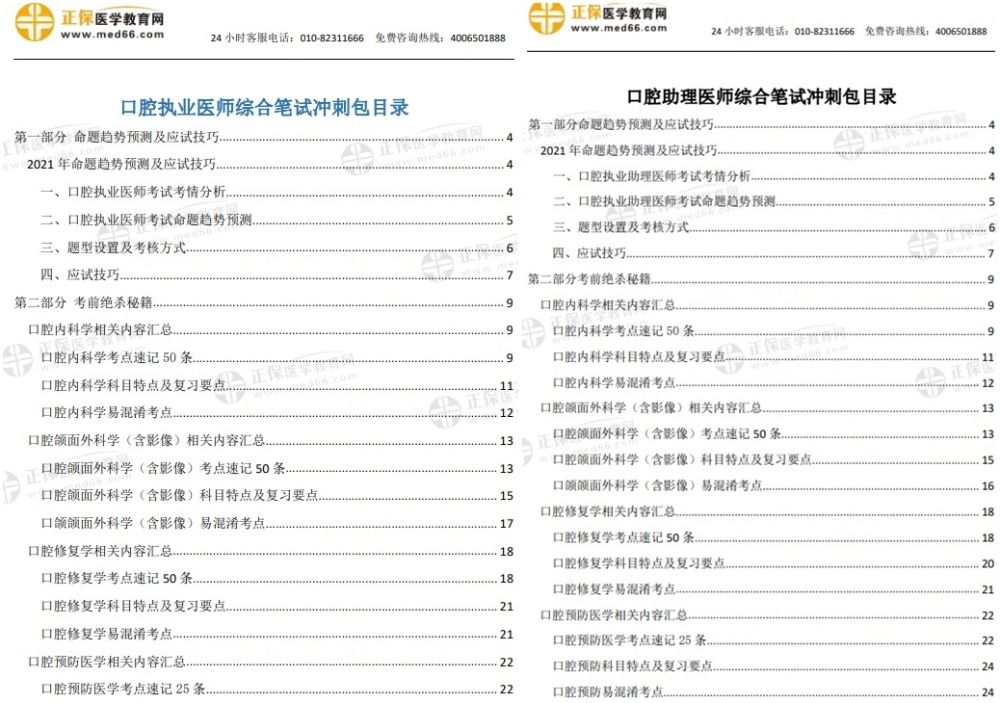Viewport: 1000px width, 703px height.
Task: Click page number 18 beside 口腔修复学相关内容汇总
Action: 508,550
